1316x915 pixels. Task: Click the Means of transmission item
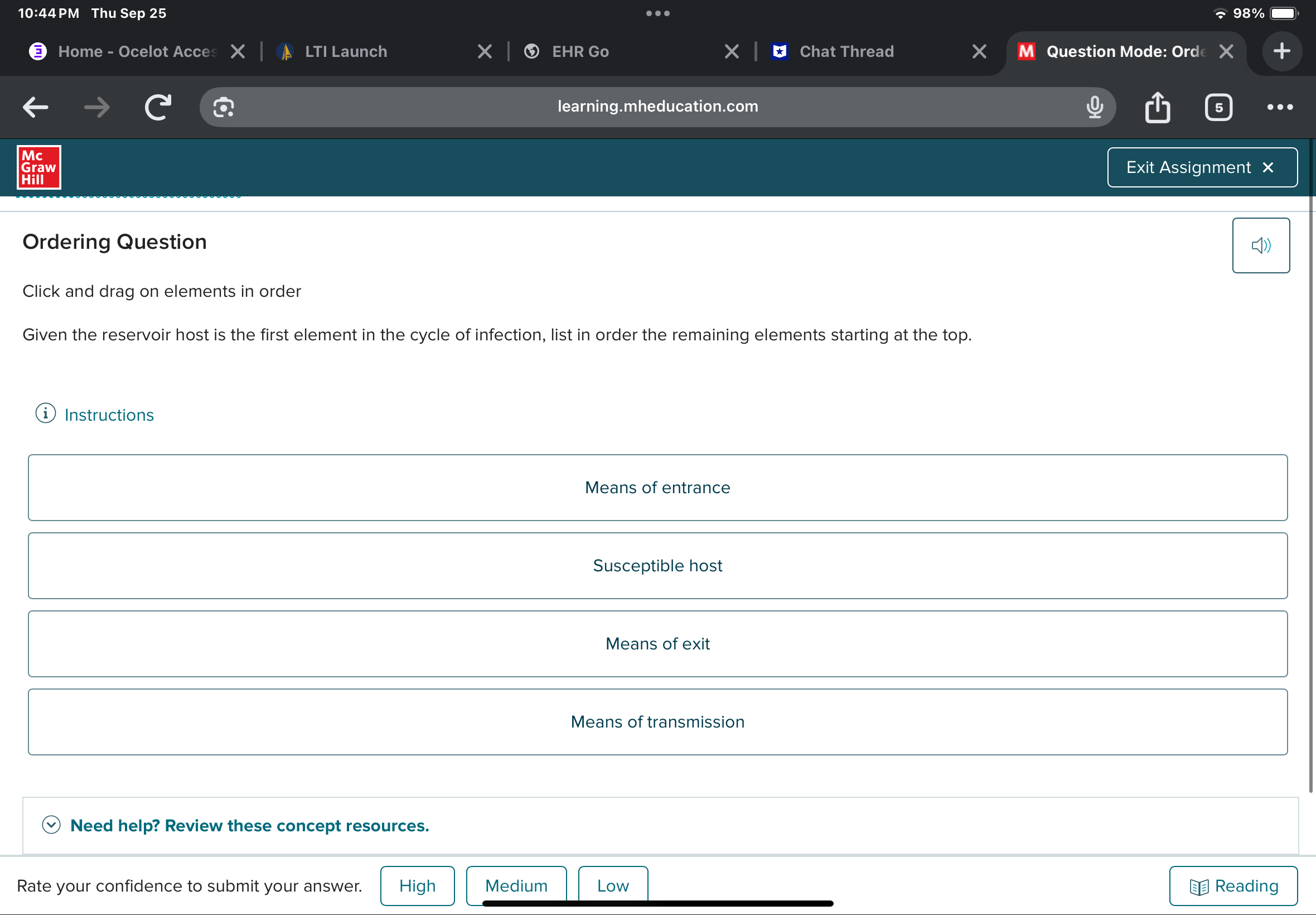coord(657,722)
